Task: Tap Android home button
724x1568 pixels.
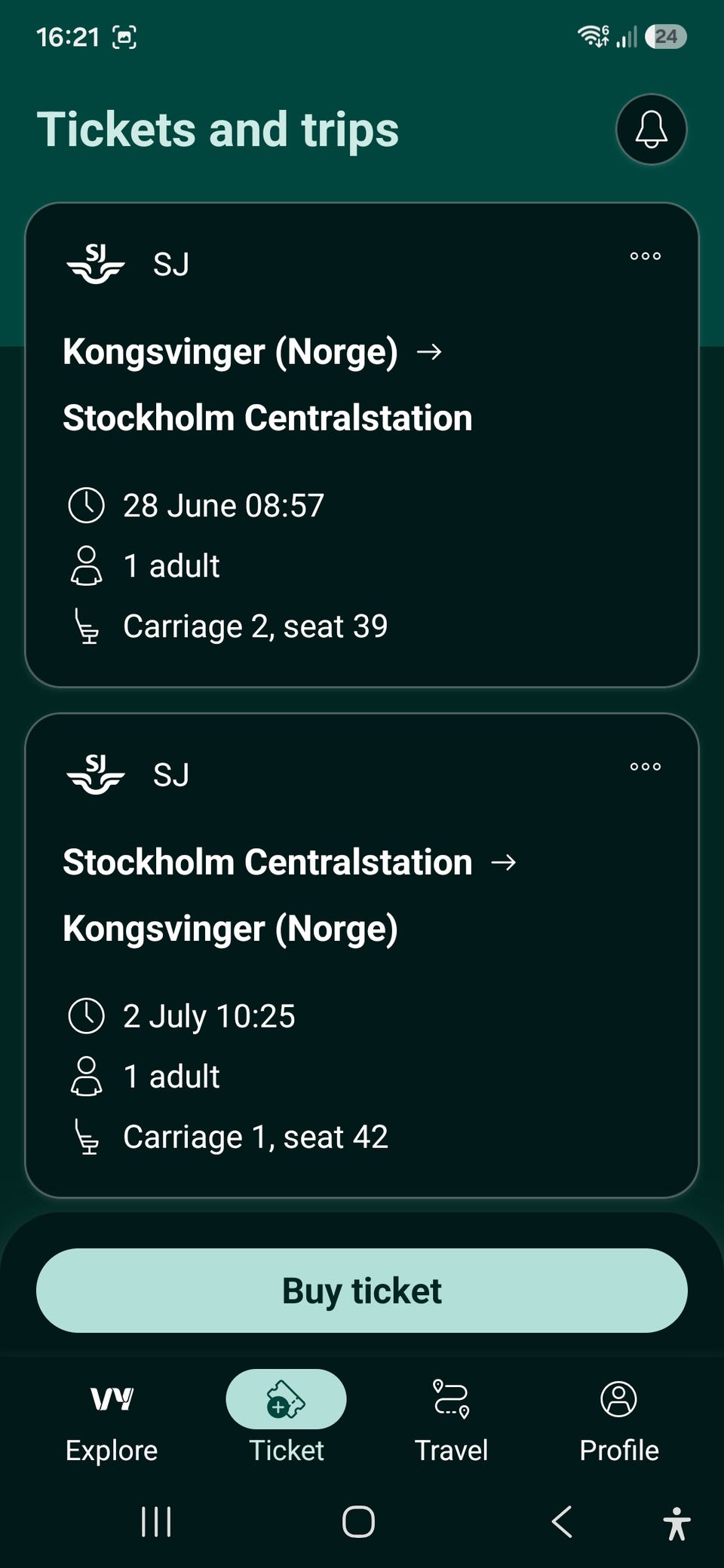Action: (358, 1521)
